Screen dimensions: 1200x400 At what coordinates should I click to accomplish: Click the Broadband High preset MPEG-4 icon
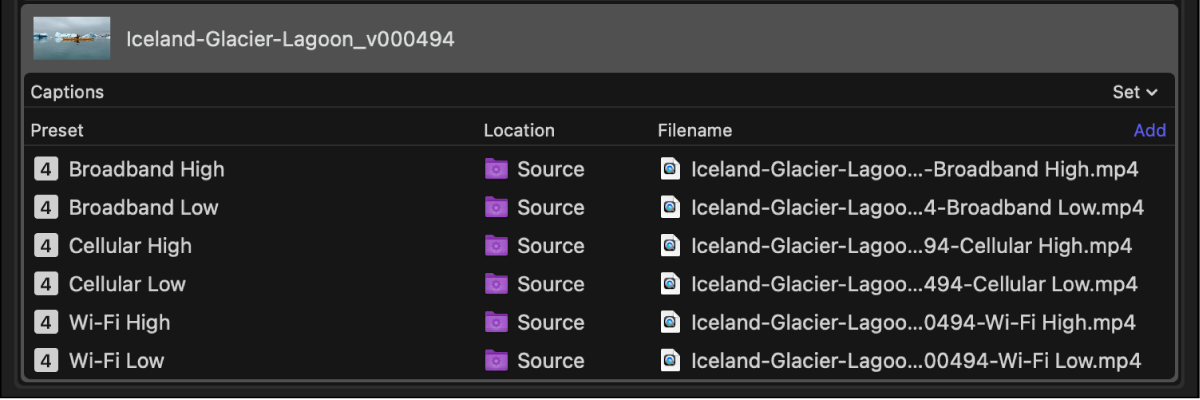(45, 169)
